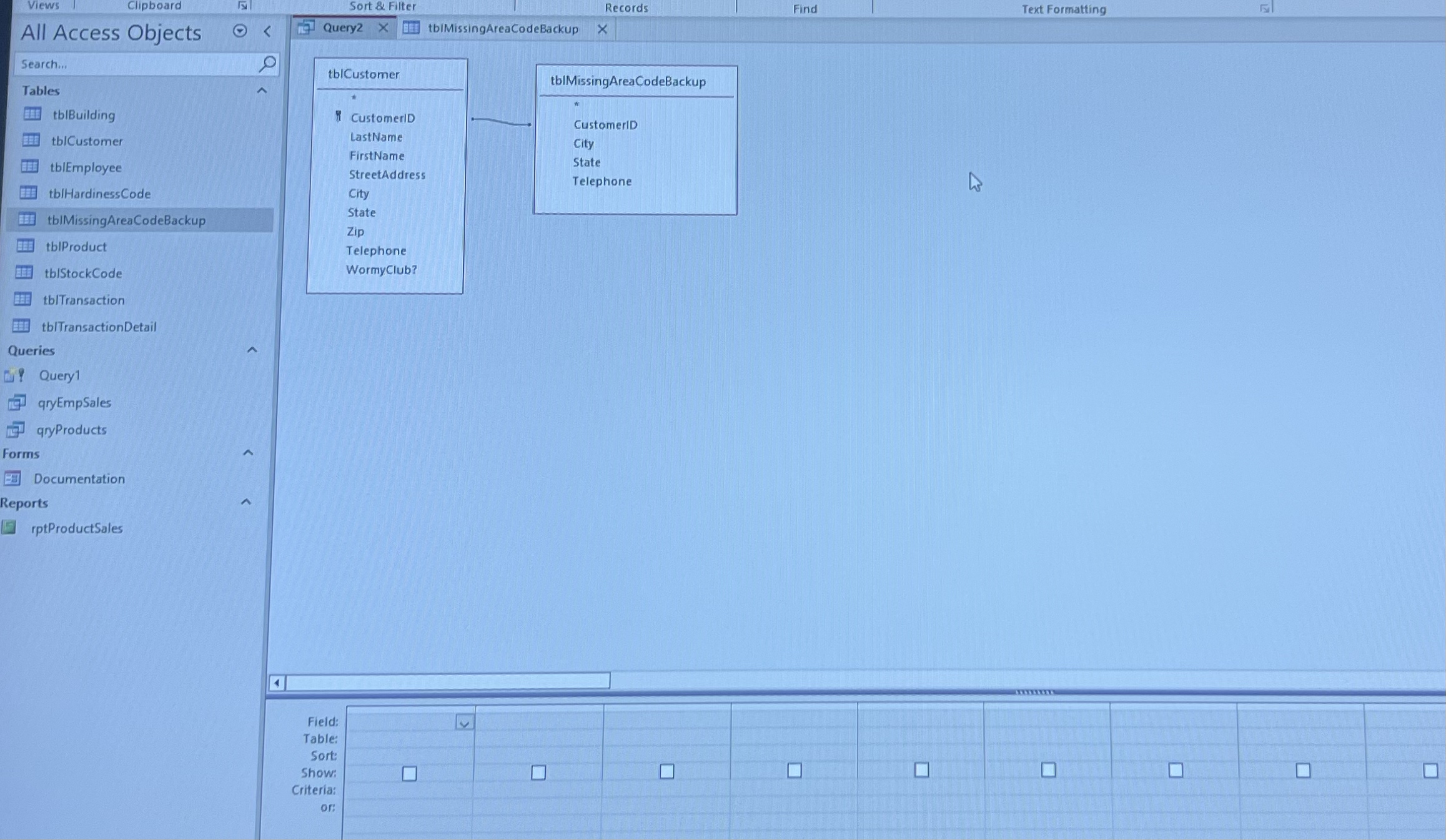
Task: Collapse the Forms section
Action: click(249, 452)
